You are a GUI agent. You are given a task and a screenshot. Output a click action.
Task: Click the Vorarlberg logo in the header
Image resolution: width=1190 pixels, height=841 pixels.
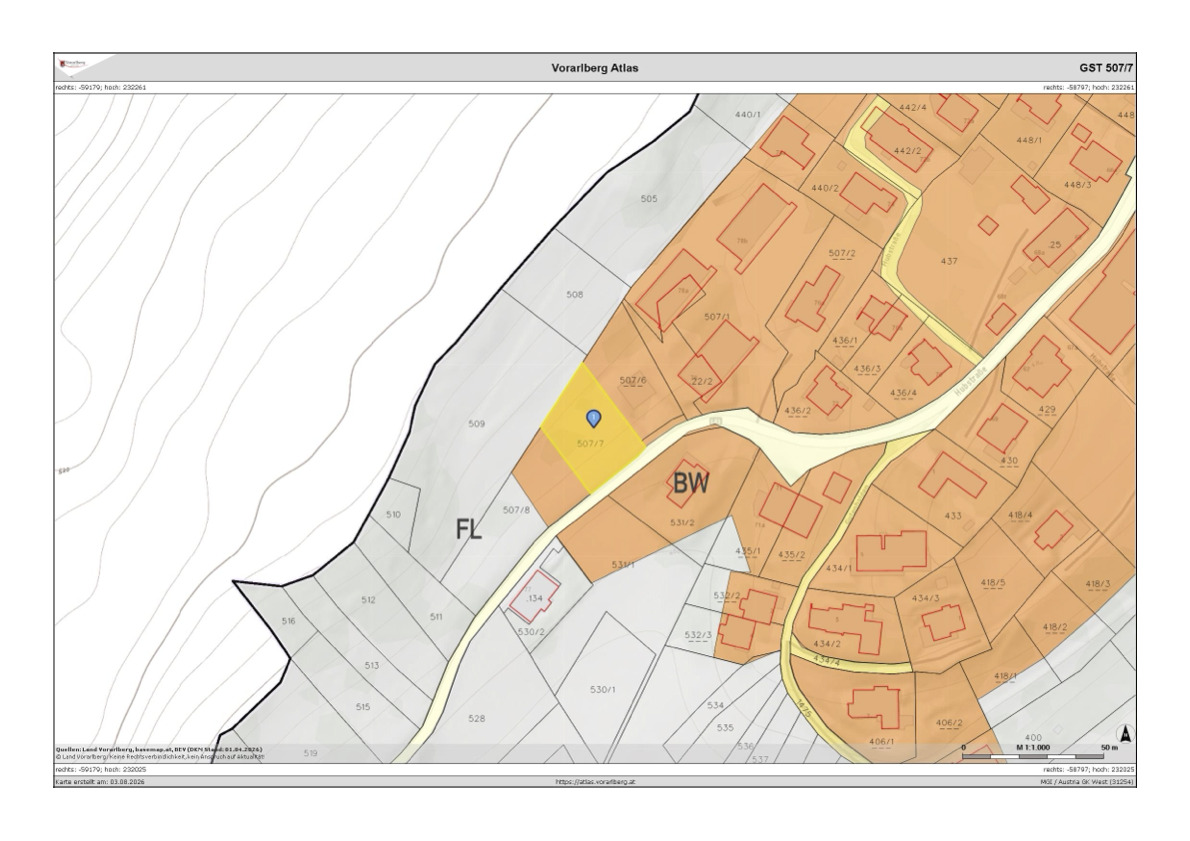74,65
